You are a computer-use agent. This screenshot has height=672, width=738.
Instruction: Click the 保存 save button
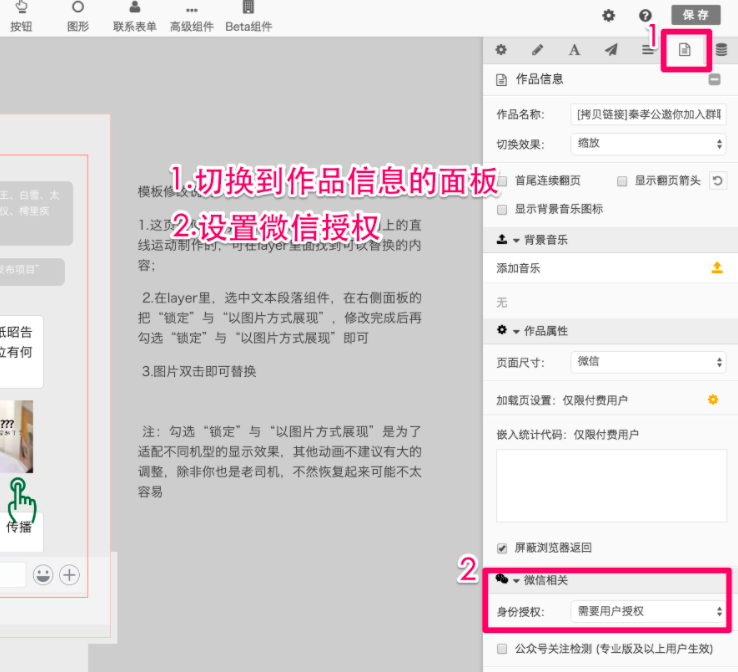[x=696, y=15]
